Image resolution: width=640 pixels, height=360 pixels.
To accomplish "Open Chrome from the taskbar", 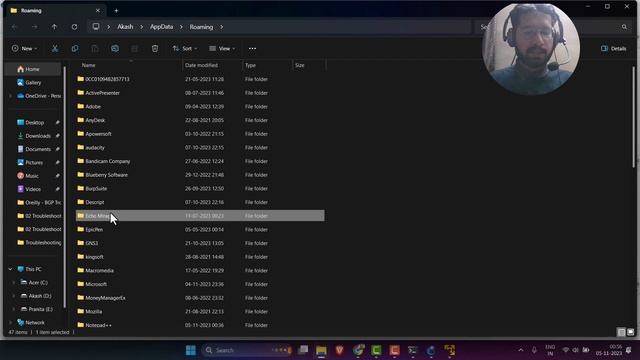I will (358, 350).
